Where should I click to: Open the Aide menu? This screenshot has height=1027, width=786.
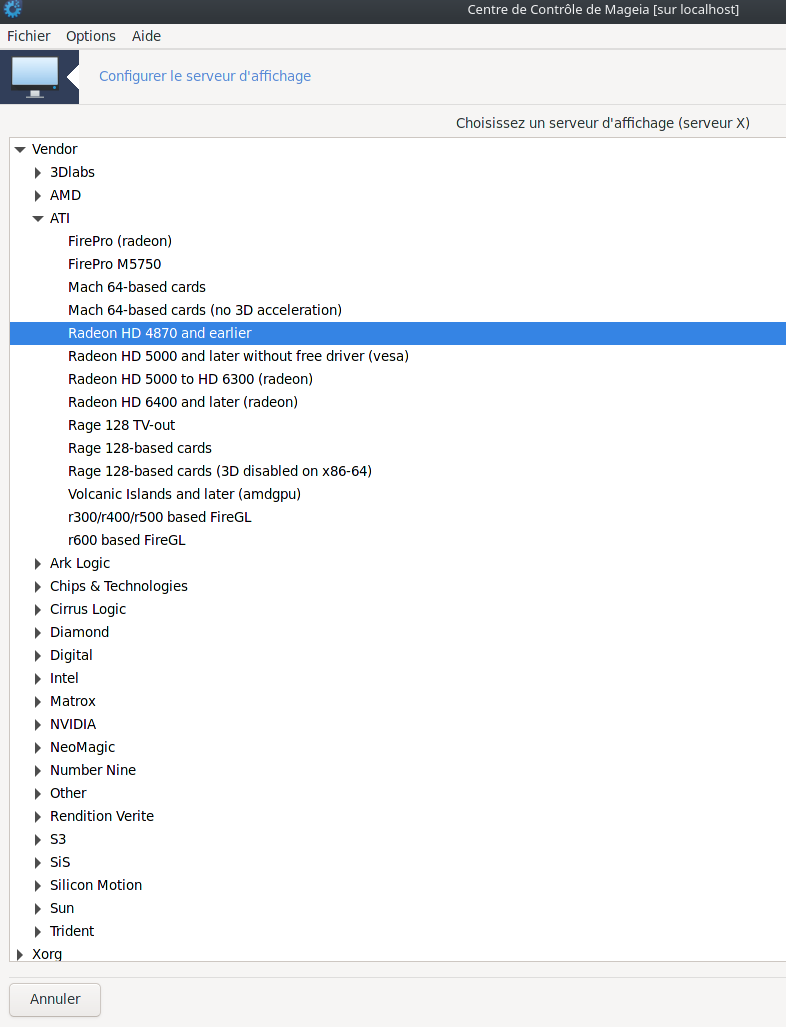[146, 36]
